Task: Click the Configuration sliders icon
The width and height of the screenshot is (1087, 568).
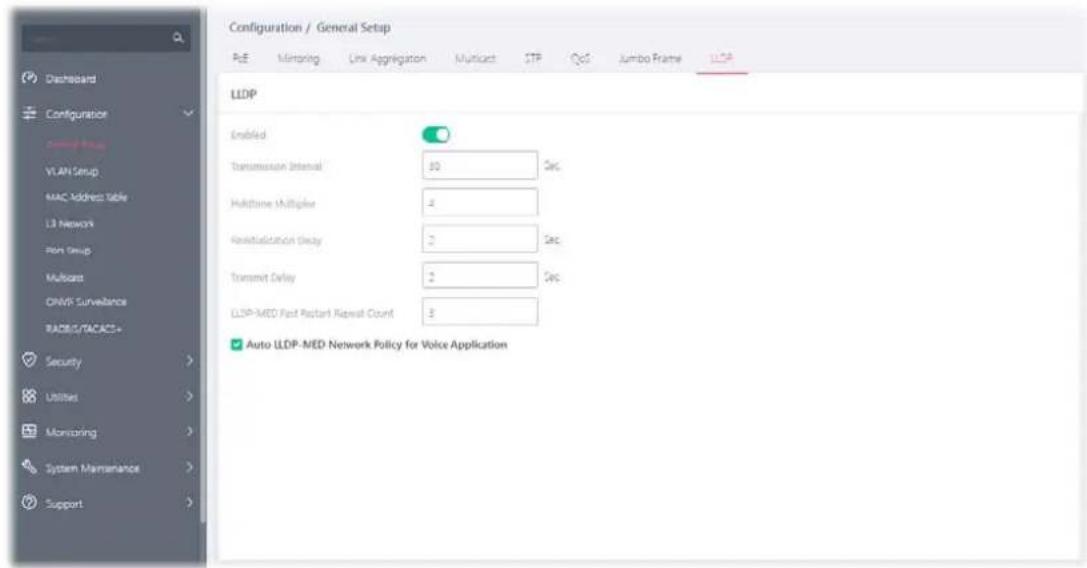Action: (x=29, y=113)
